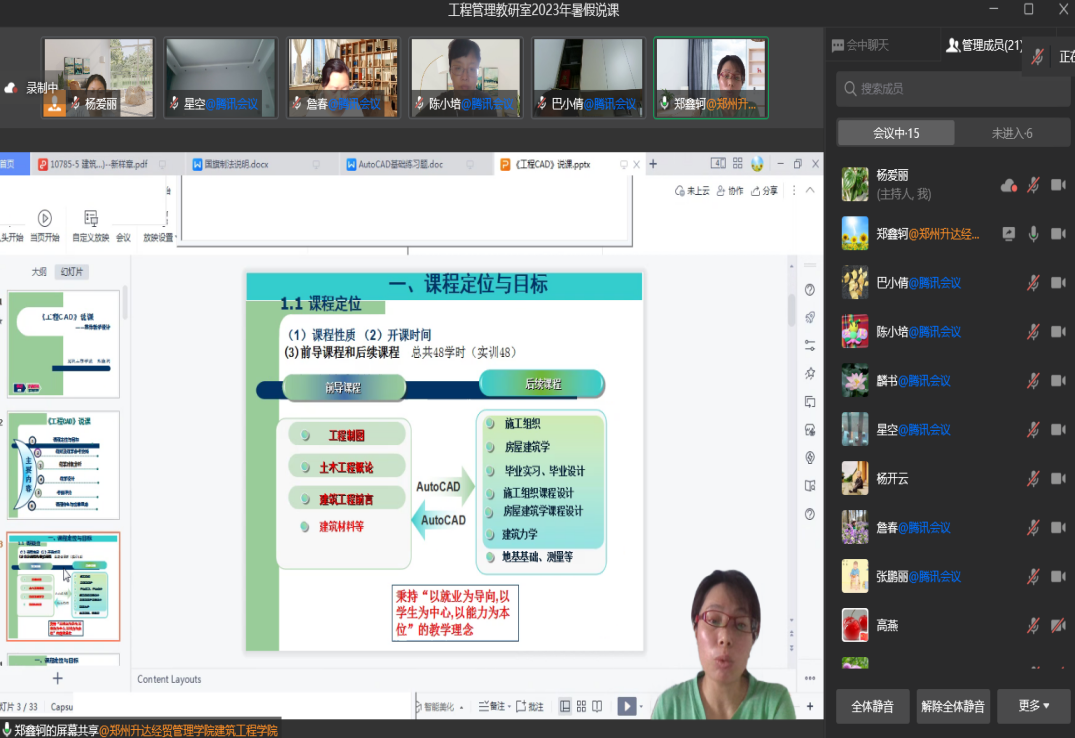The image size is (1075, 738).
Task: Switch to the 会中聊天 chat tab
Action: click(x=859, y=45)
